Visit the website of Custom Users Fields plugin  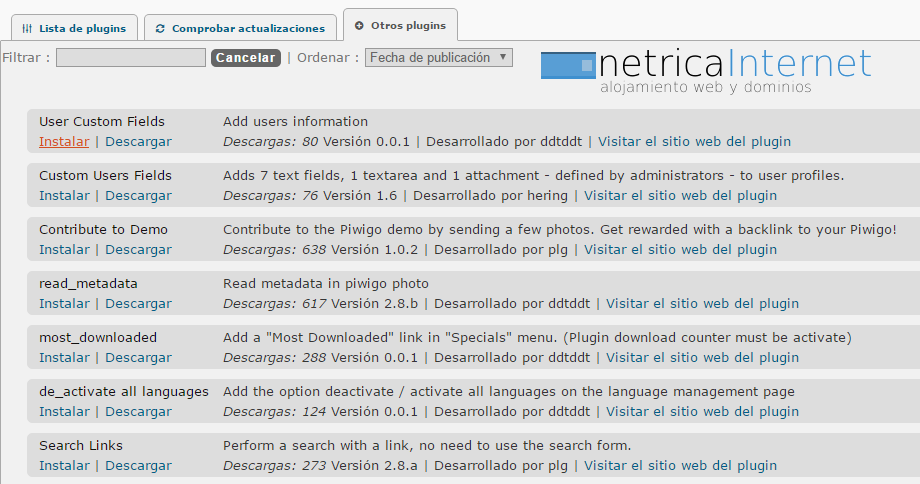[680, 196]
